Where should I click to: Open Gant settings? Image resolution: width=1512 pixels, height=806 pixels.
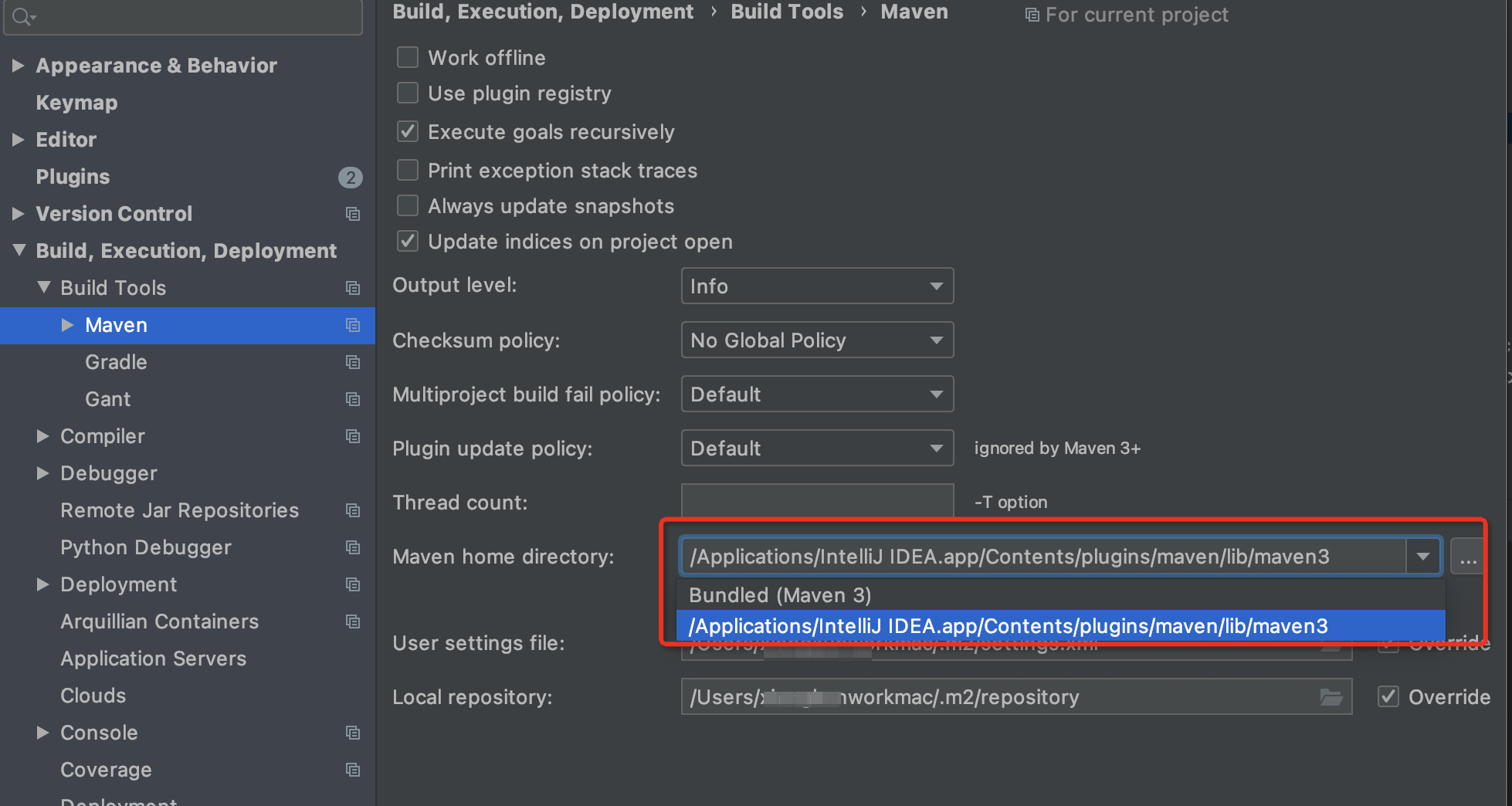point(107,399)
